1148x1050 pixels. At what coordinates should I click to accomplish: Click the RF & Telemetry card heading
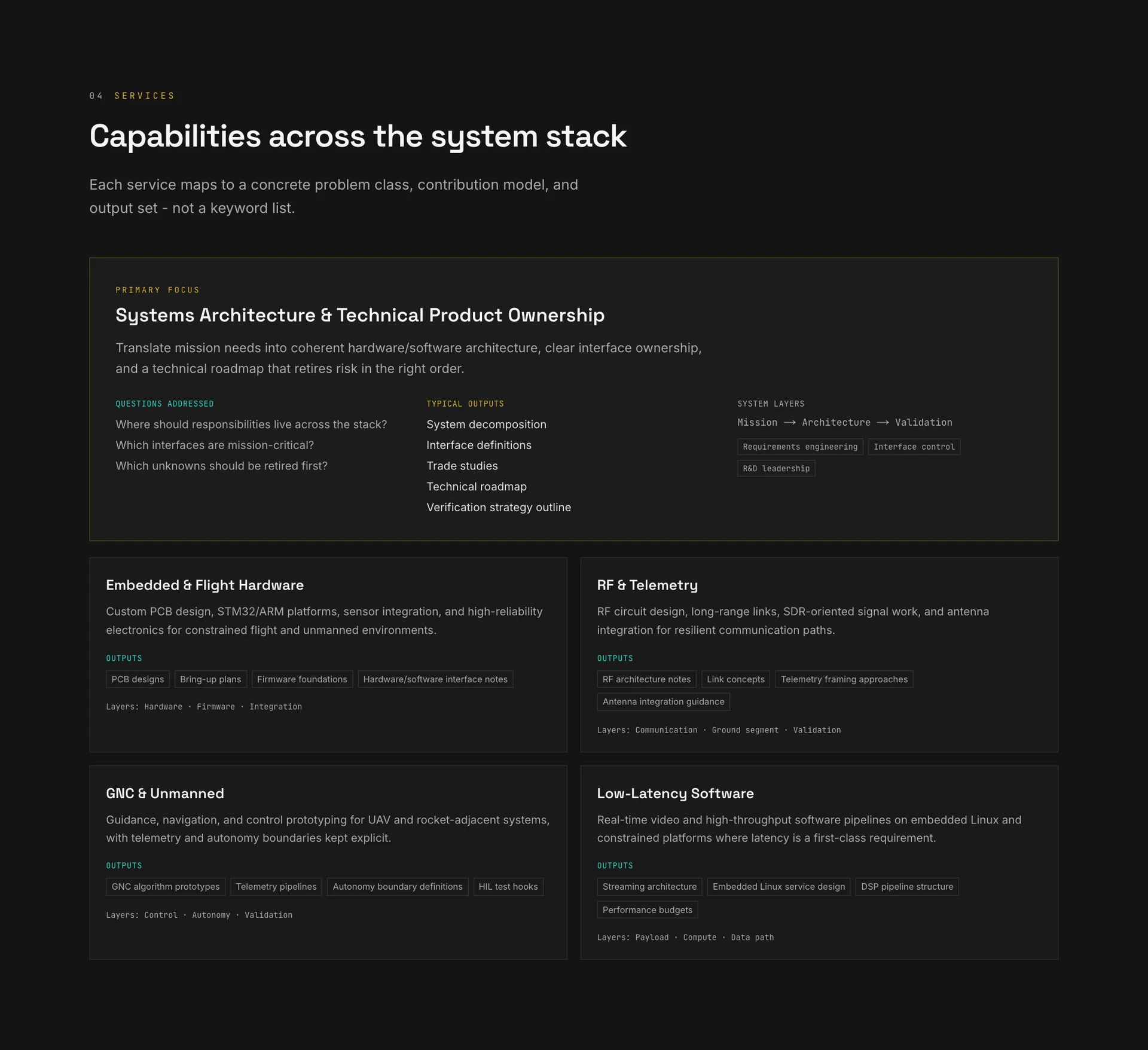pos(647,585)
